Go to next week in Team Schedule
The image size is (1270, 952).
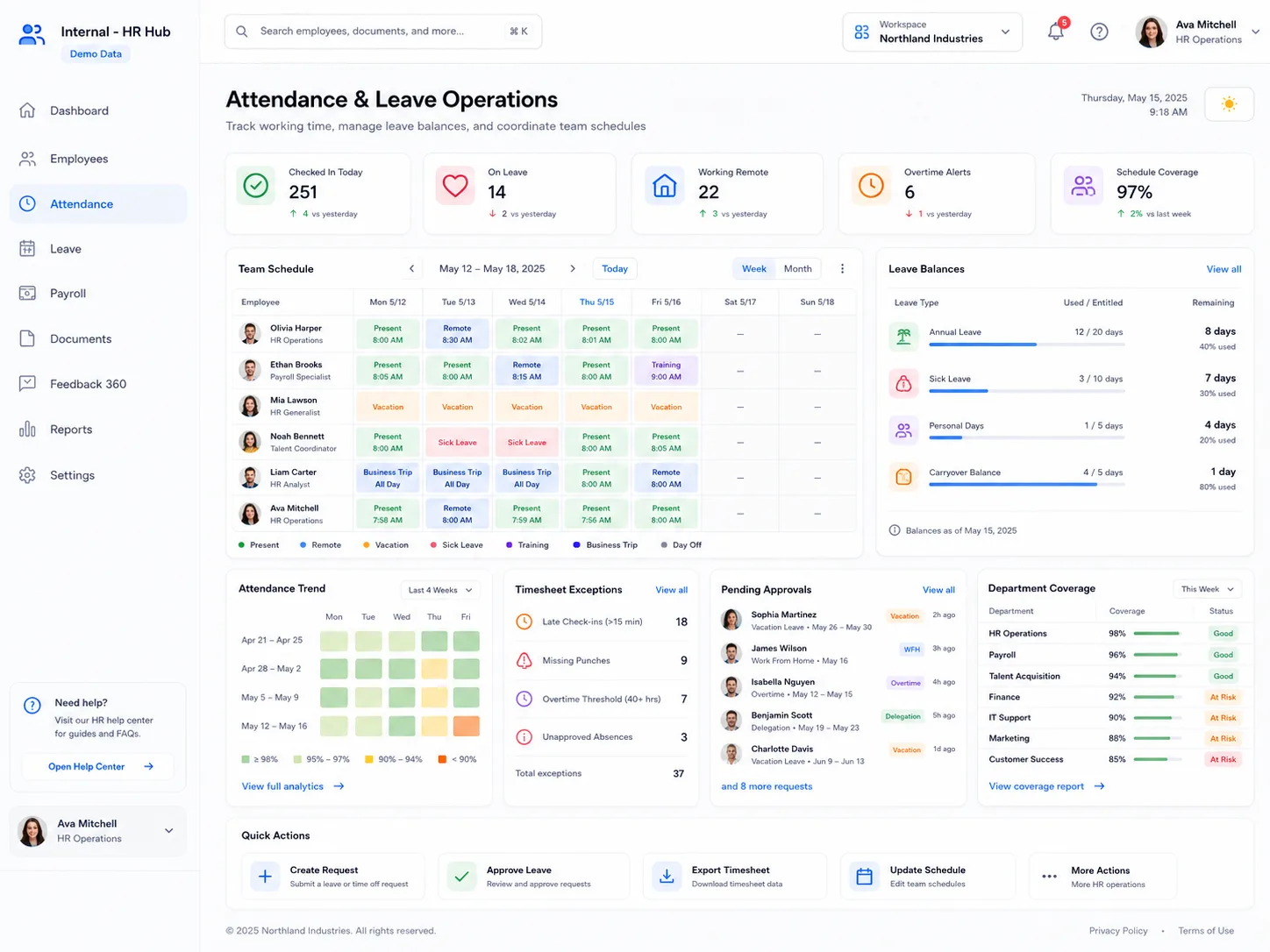tap(573, 269)
